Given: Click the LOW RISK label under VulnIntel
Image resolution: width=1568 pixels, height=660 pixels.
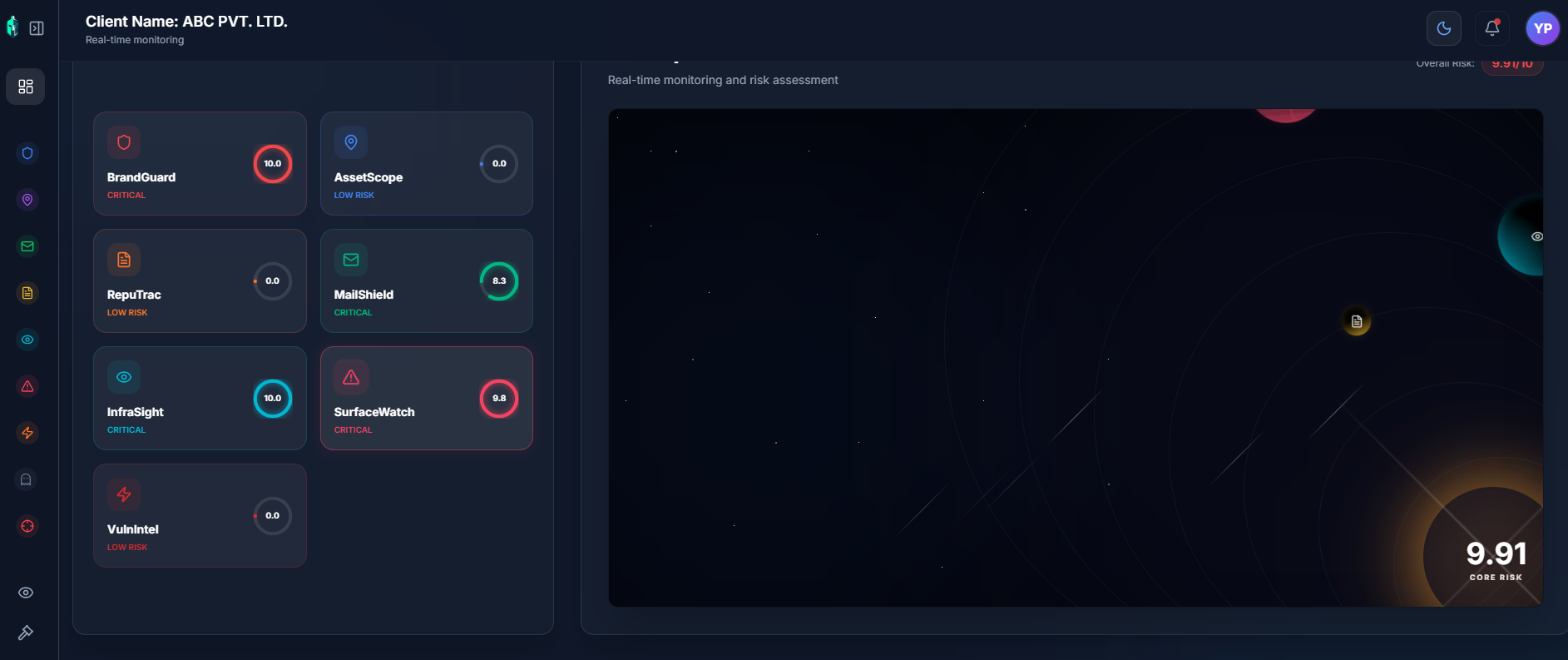Looking at the screenshot, I should (127, 547).
